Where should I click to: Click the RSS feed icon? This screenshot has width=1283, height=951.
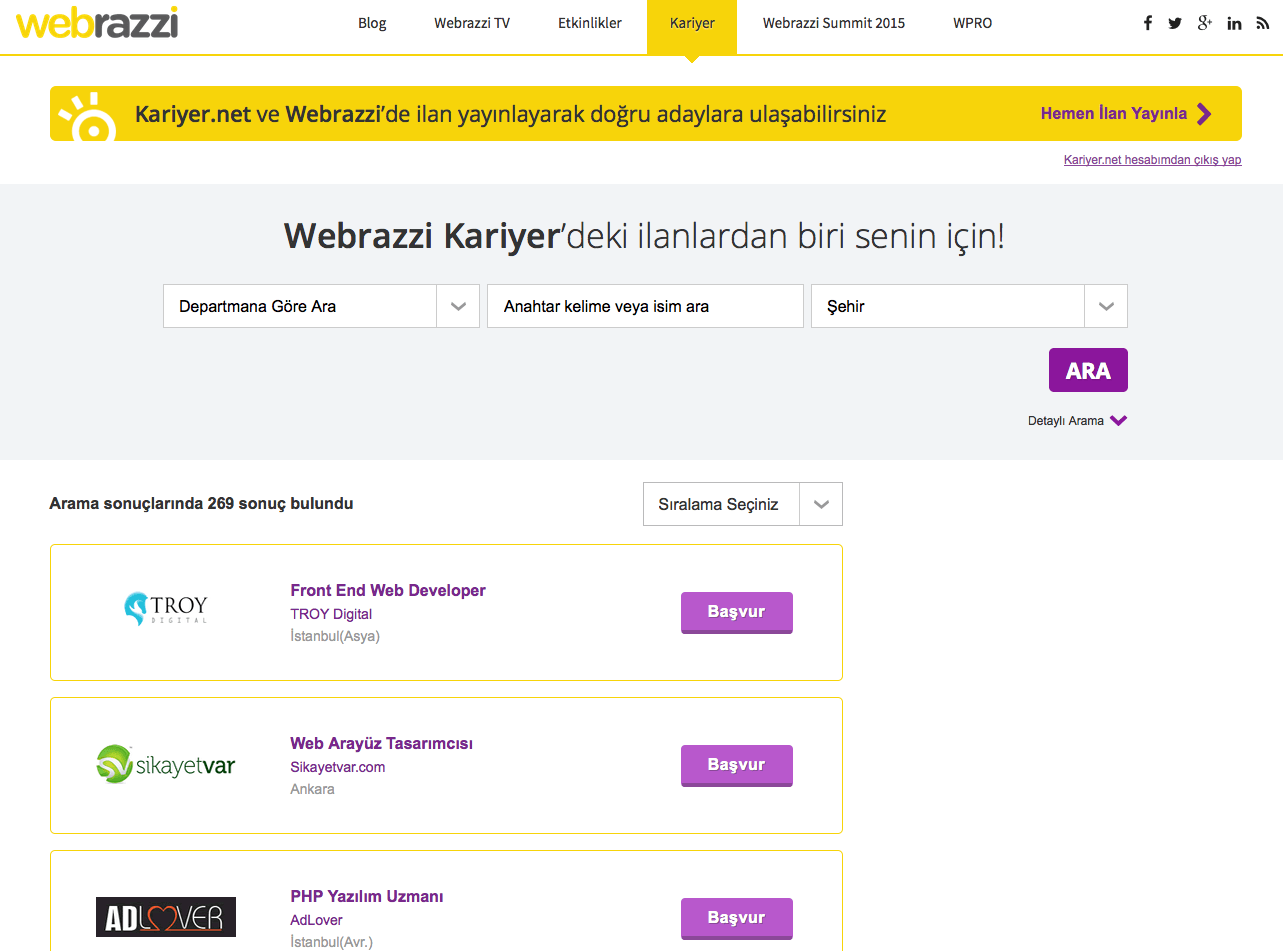click(x=1261, y=22)
